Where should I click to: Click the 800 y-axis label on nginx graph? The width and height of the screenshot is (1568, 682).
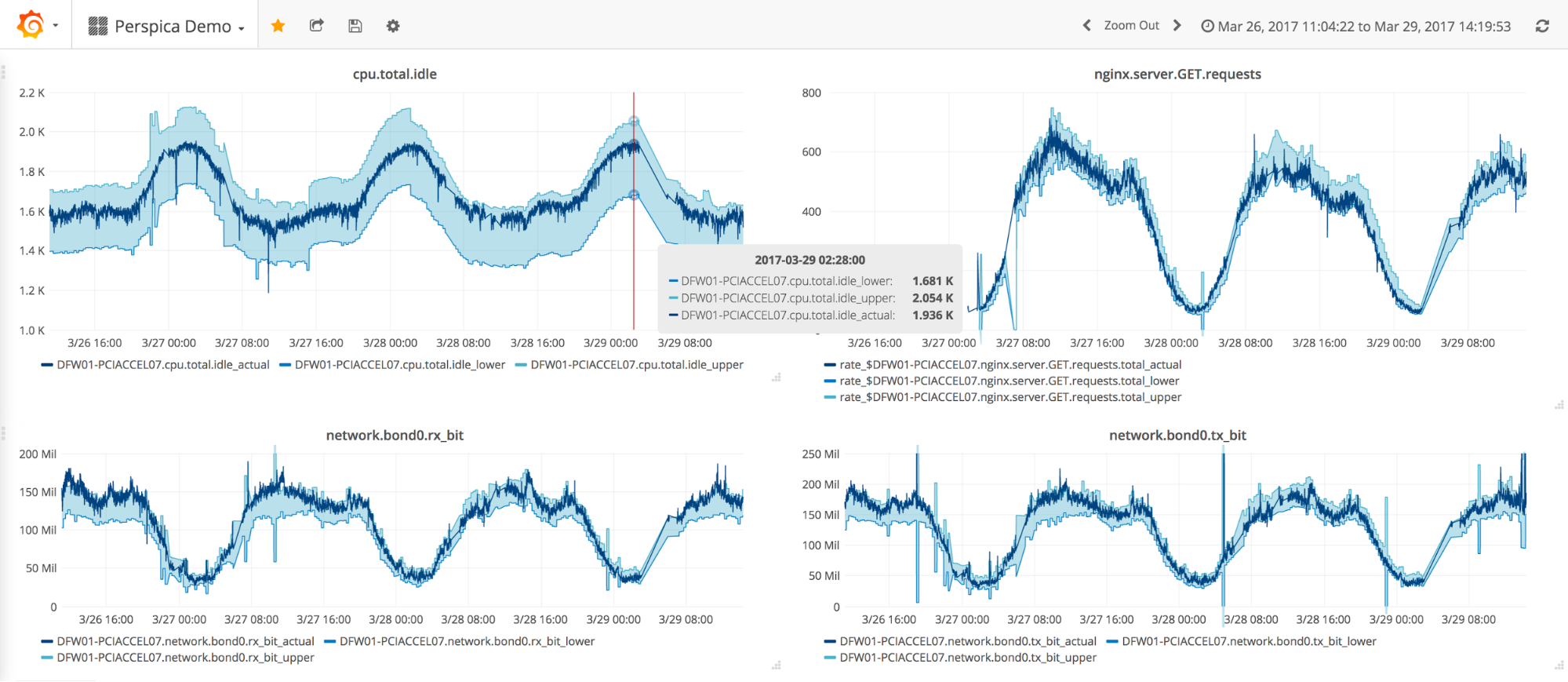tap(811, 93)
